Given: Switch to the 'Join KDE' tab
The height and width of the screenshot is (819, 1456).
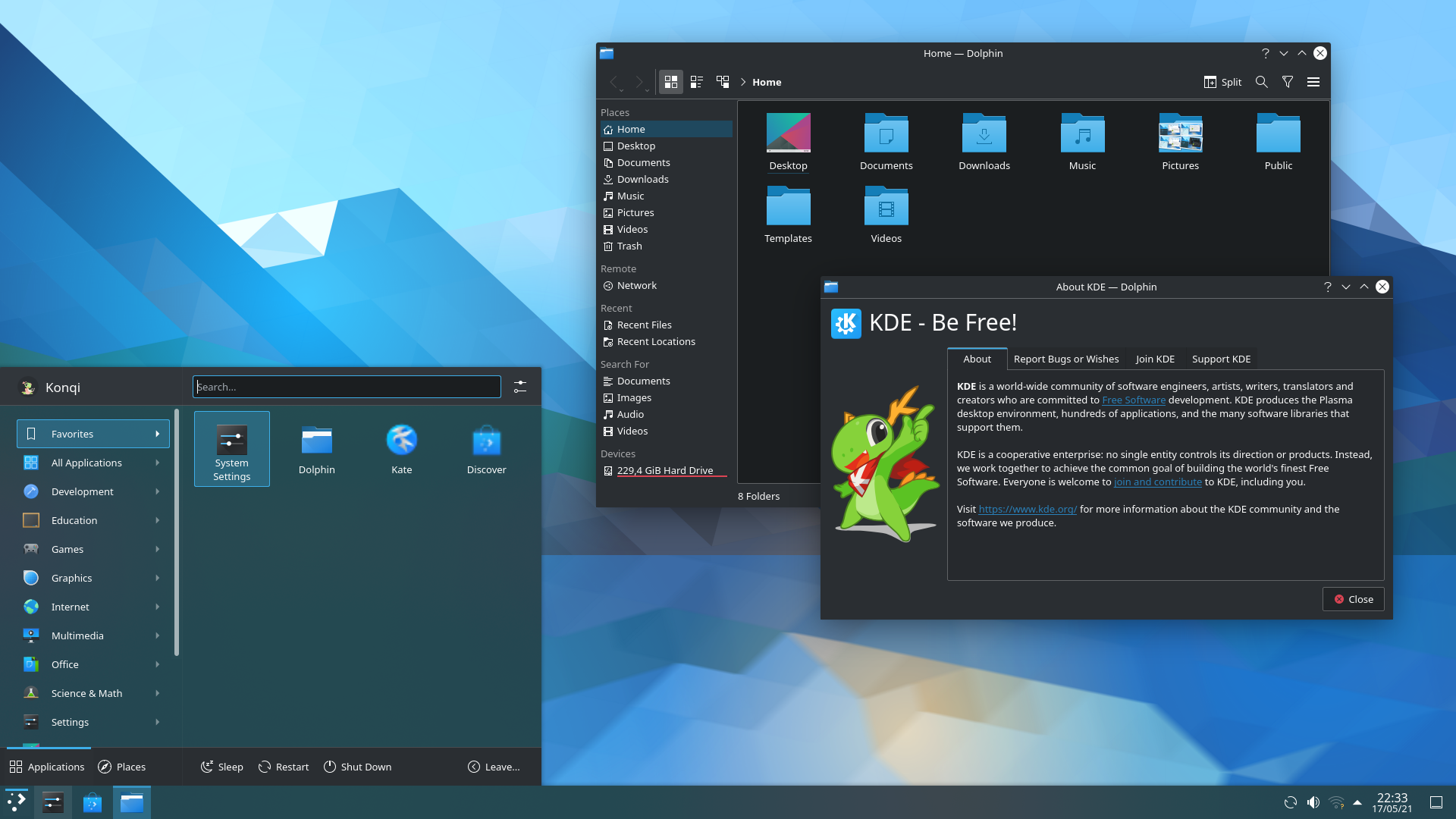Looking at the screenshot, I should click(1155, 358).
